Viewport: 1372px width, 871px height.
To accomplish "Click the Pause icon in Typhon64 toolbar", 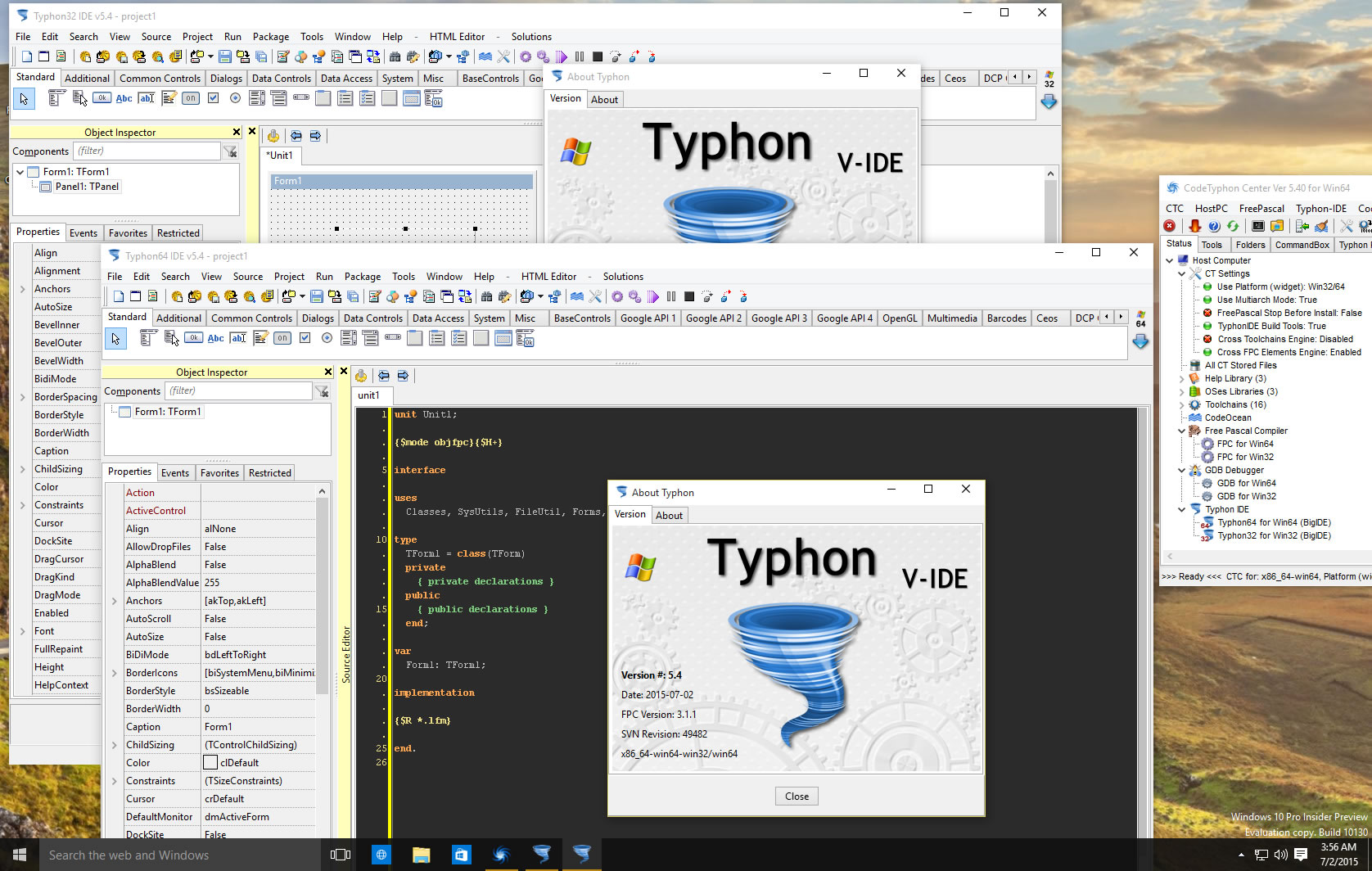I will pos(671,296).
